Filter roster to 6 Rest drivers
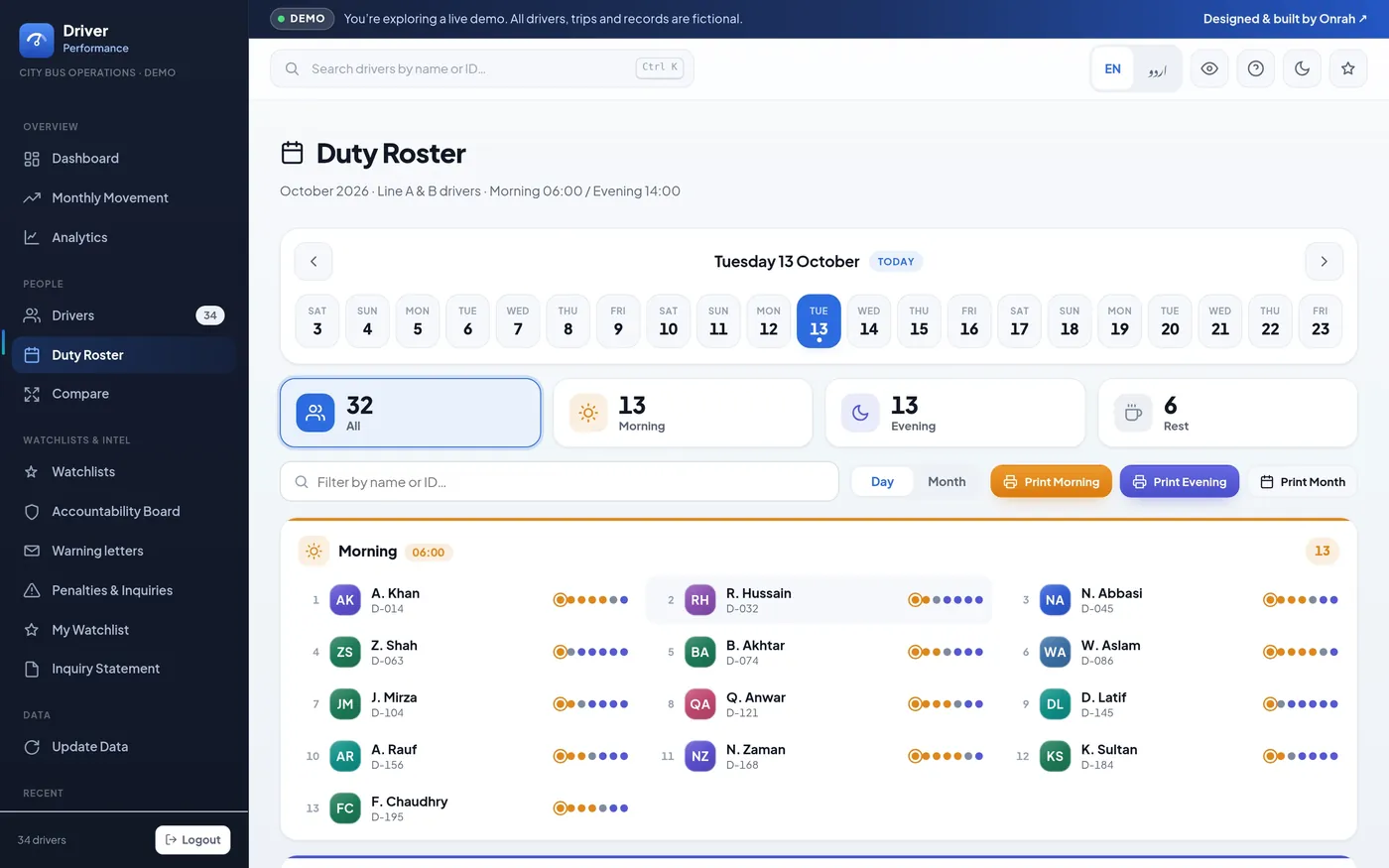 point(1228,413)
